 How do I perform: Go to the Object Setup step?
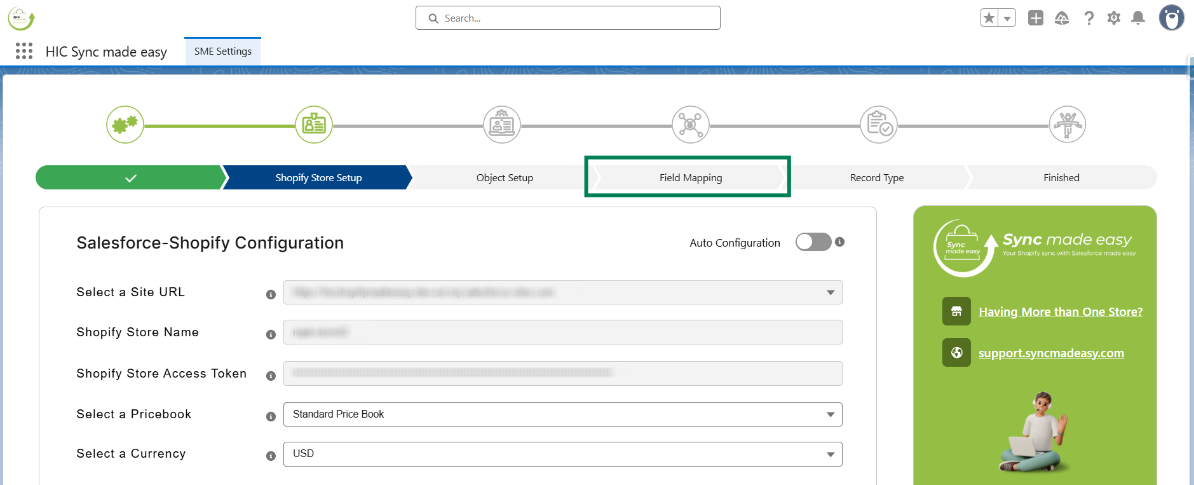(505, 177)
